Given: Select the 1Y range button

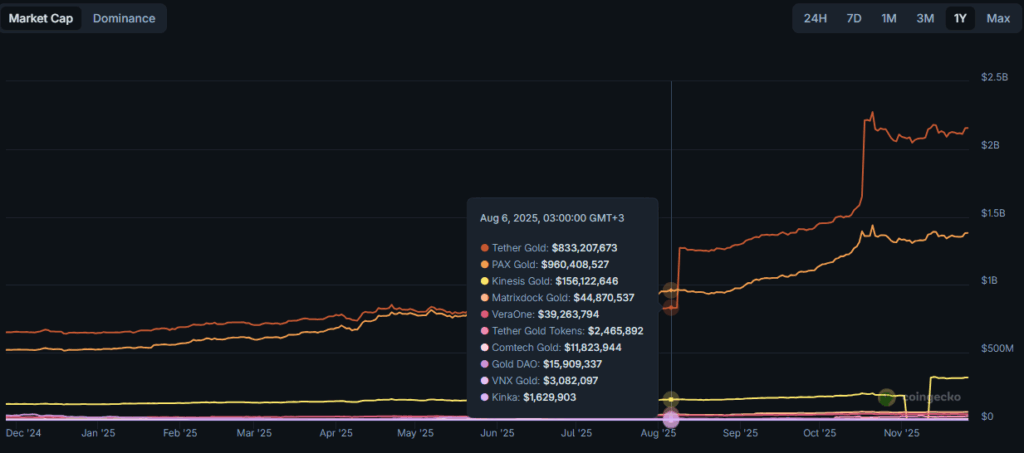Looking at the screenshot, I should tap(960, 18).
